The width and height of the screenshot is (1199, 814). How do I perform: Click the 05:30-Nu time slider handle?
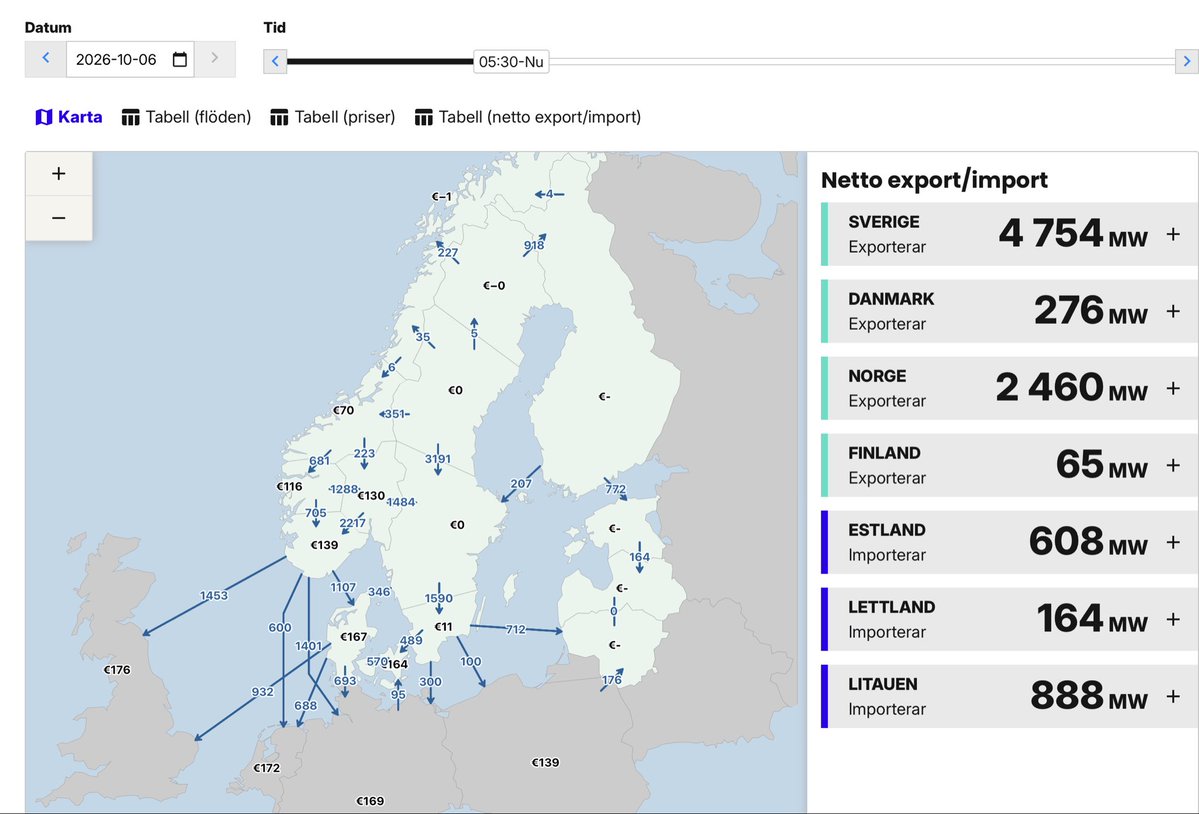[x=511, y=62]
